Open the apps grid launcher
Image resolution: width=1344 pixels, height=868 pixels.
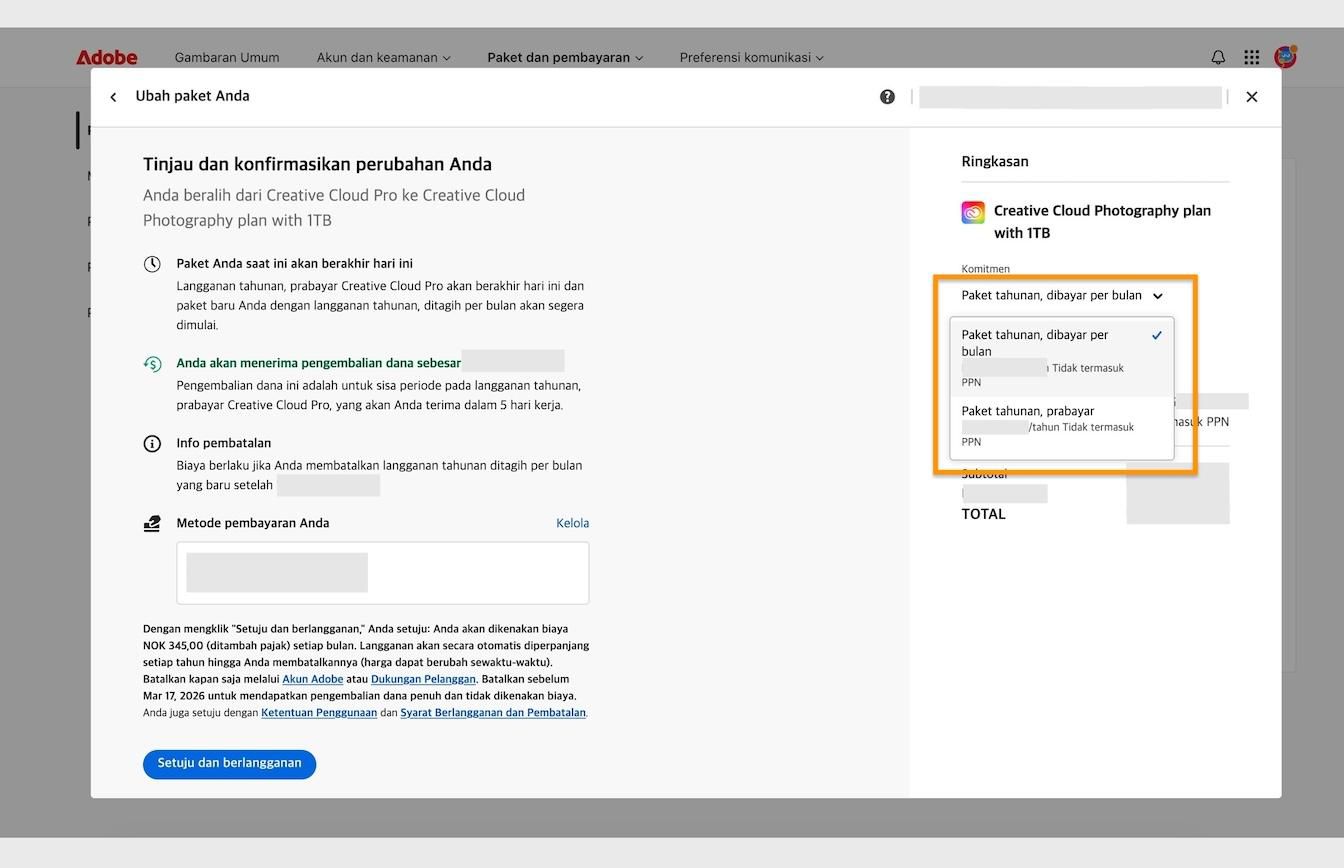tap(1251, 57)
